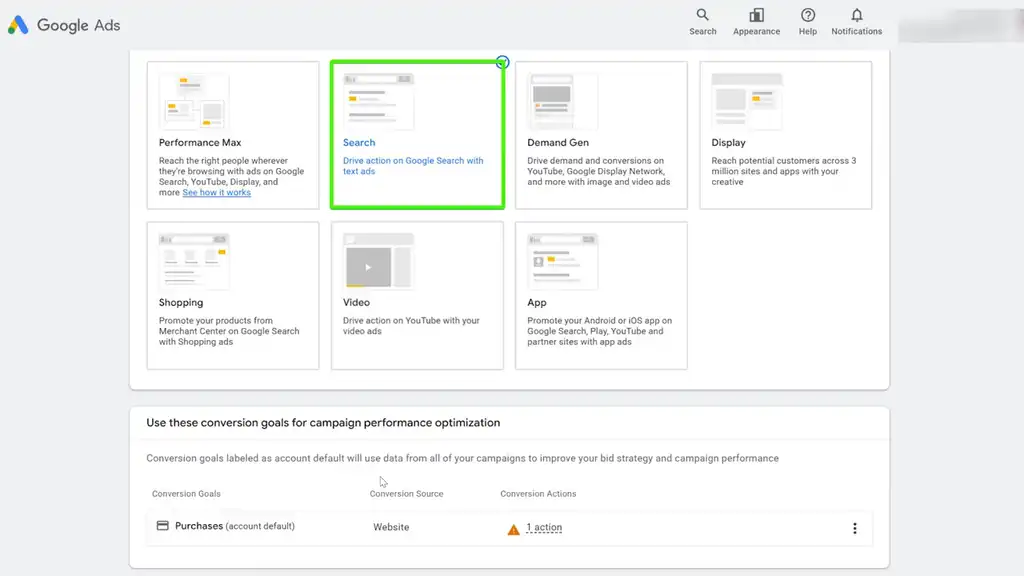The image size is (1024, 576).
Task: Select the App campaign title
Action: [537, 302]
